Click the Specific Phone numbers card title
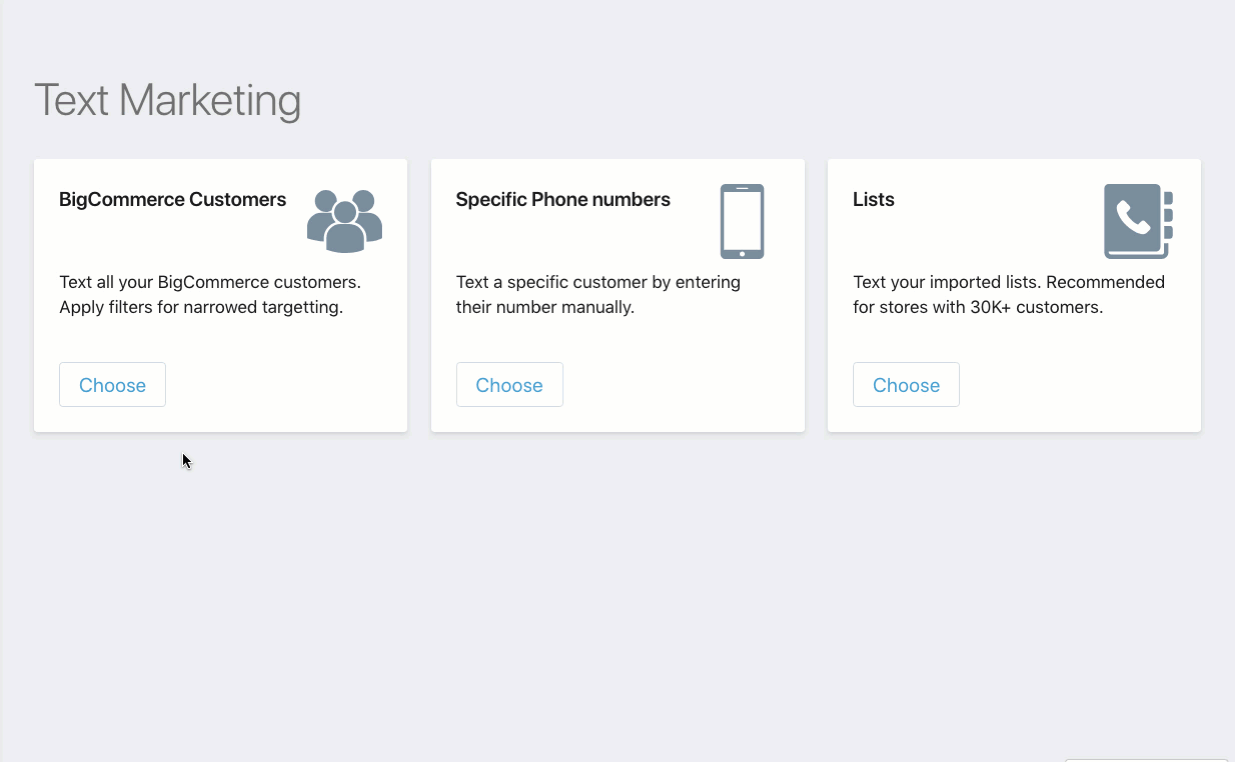The image size is (1235, 762). 563,199
